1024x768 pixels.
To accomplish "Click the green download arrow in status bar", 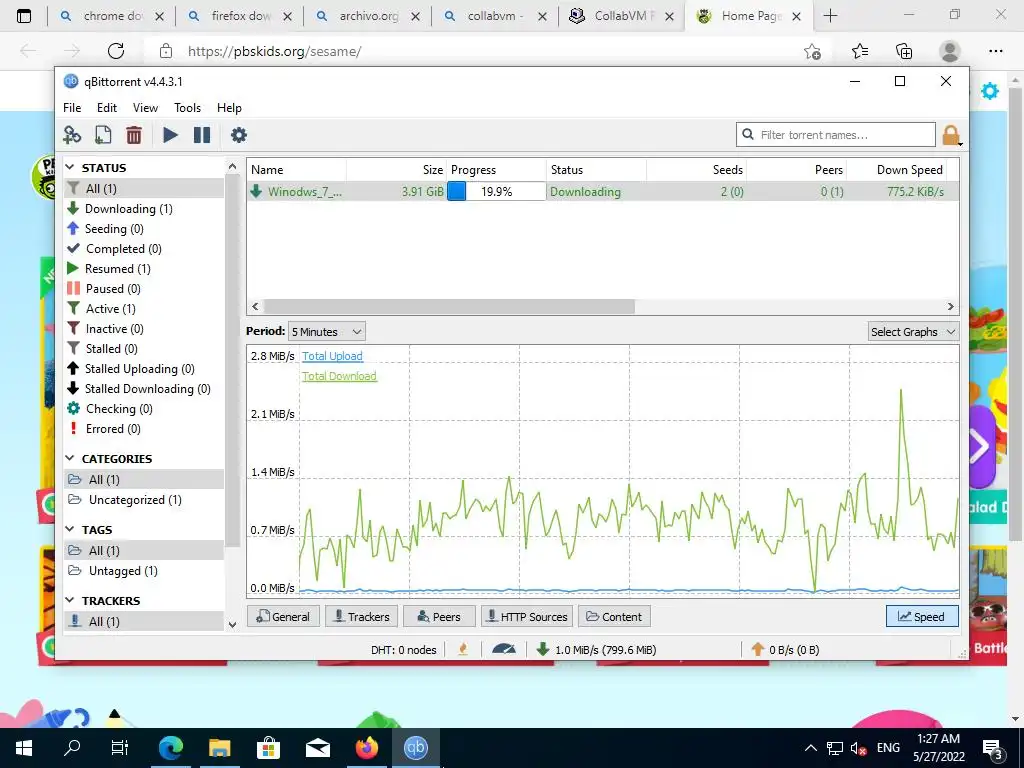I will tap(542, 649).
